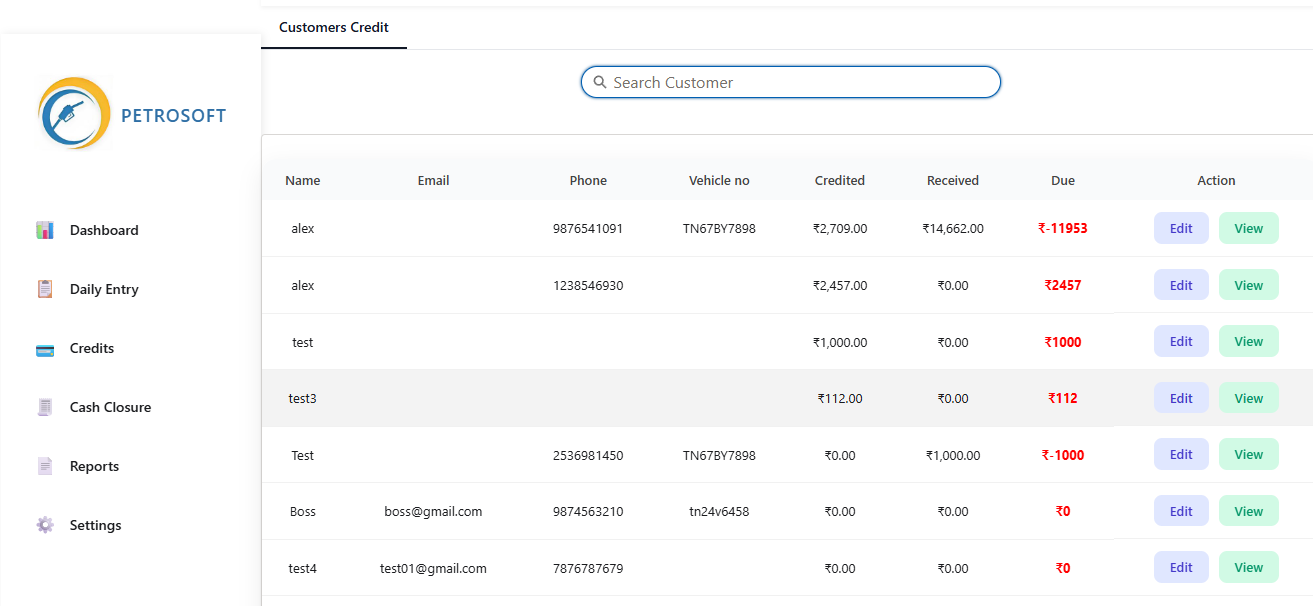Edit Test customer with phone 2536981450
1313x606 pixels.
click(1181, 454)
